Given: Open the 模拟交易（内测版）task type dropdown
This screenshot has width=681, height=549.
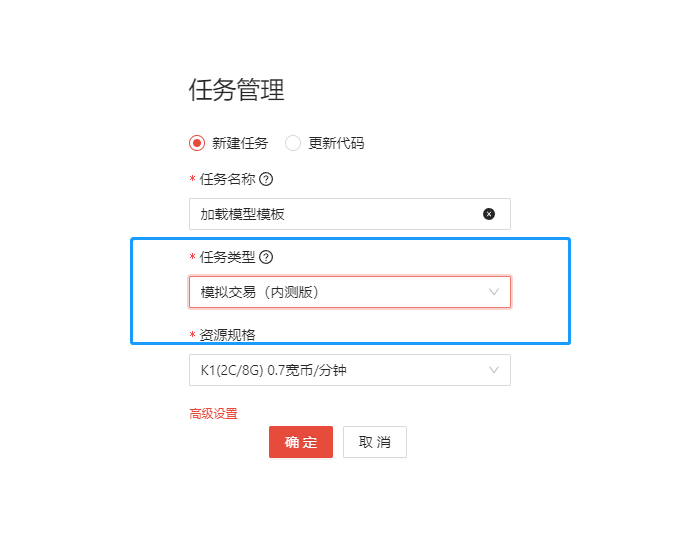Looking at the screenshot, I should 340,292.
